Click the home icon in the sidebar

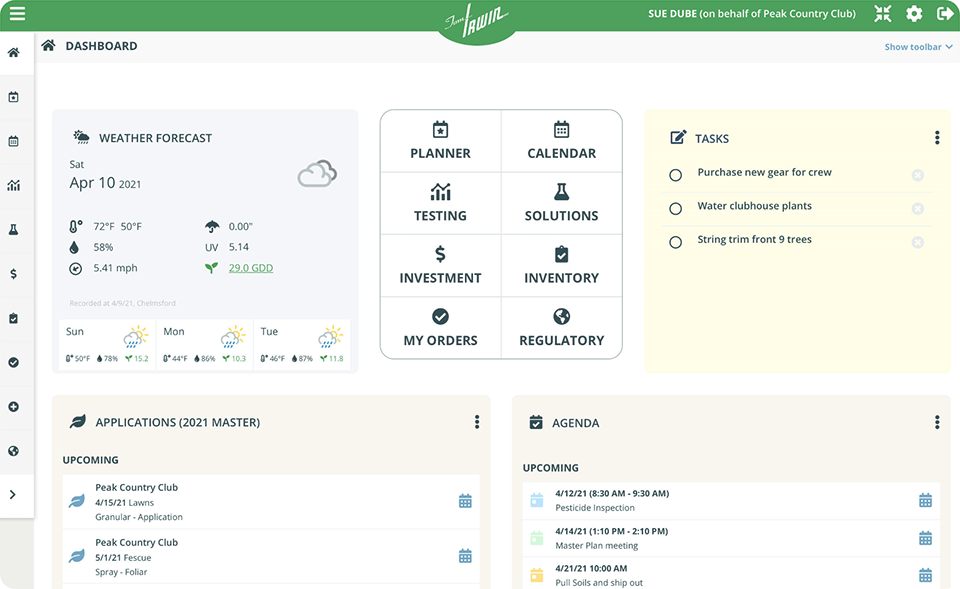13,53
